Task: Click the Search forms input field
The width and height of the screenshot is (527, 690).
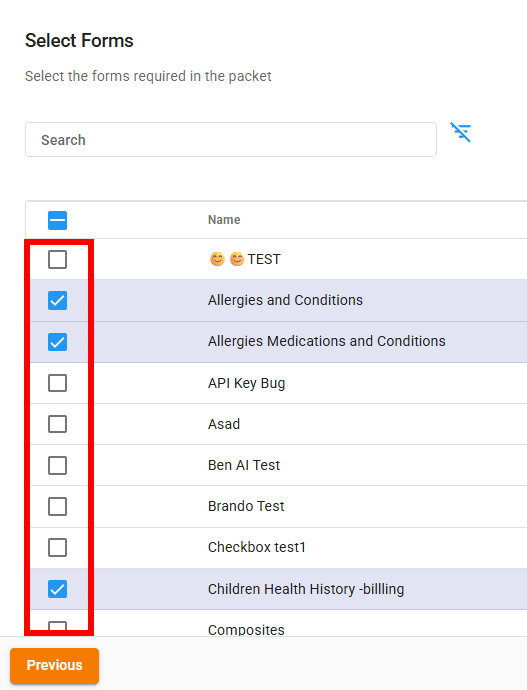Action: (x=231, y=139)
